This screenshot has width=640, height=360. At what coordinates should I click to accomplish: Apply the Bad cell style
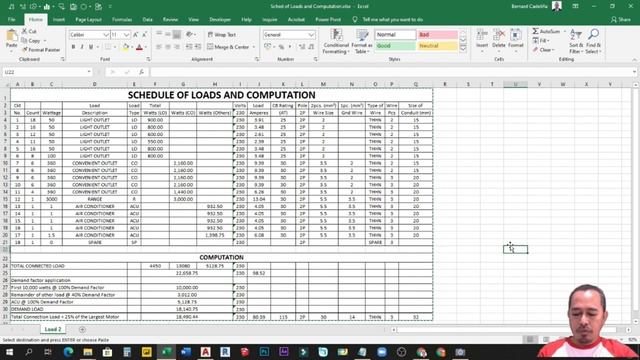click(x=437, y=35)
